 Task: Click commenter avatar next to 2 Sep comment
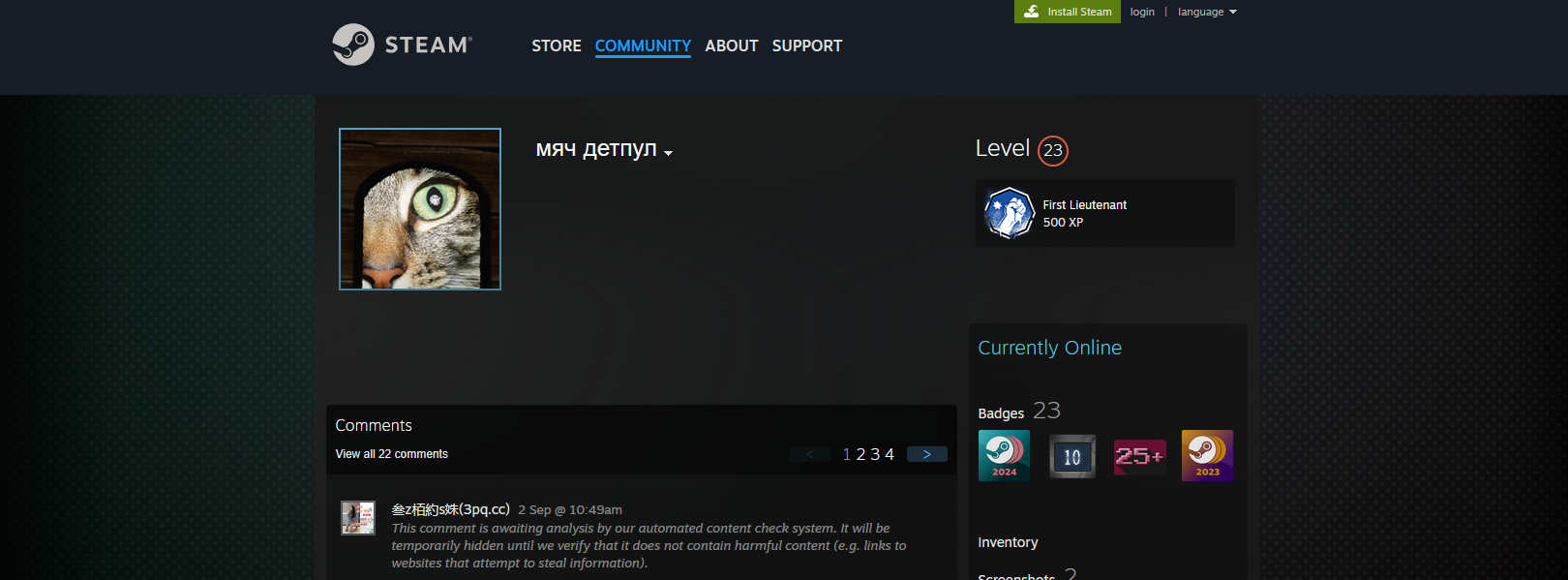(x=358, y=518)
